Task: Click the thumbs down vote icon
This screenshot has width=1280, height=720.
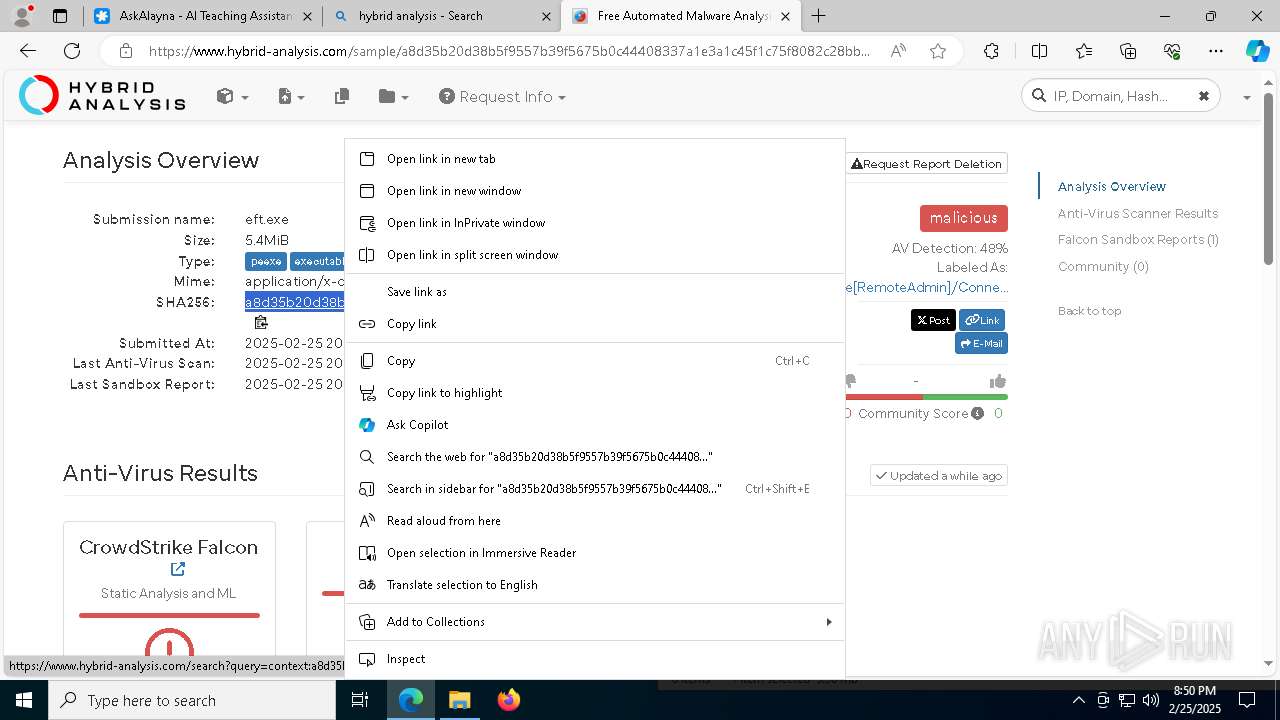Action: click(851, 381)
